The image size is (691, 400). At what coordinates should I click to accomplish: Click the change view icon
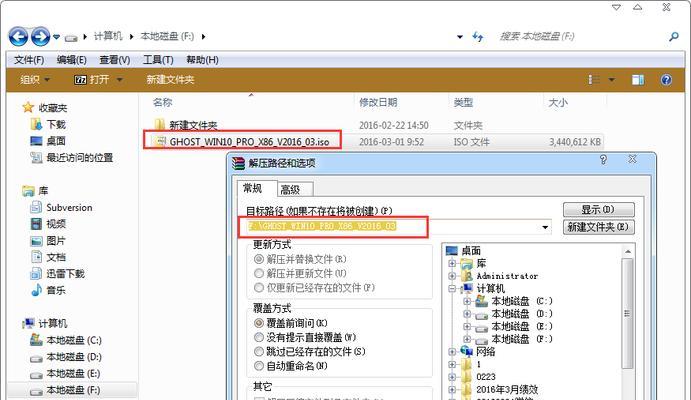594,80
